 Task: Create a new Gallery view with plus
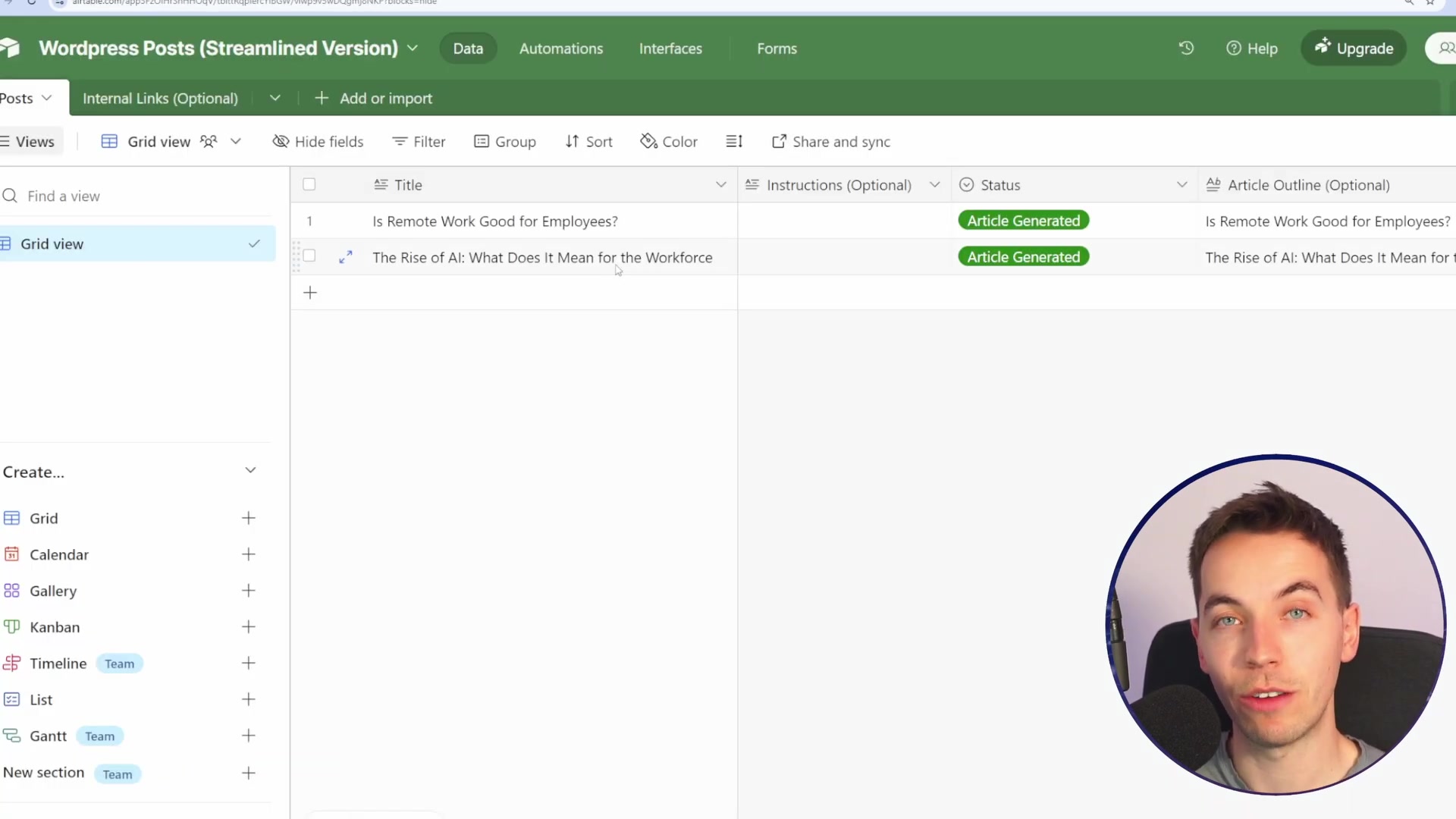pyautogui.click(x=249, y=591)
